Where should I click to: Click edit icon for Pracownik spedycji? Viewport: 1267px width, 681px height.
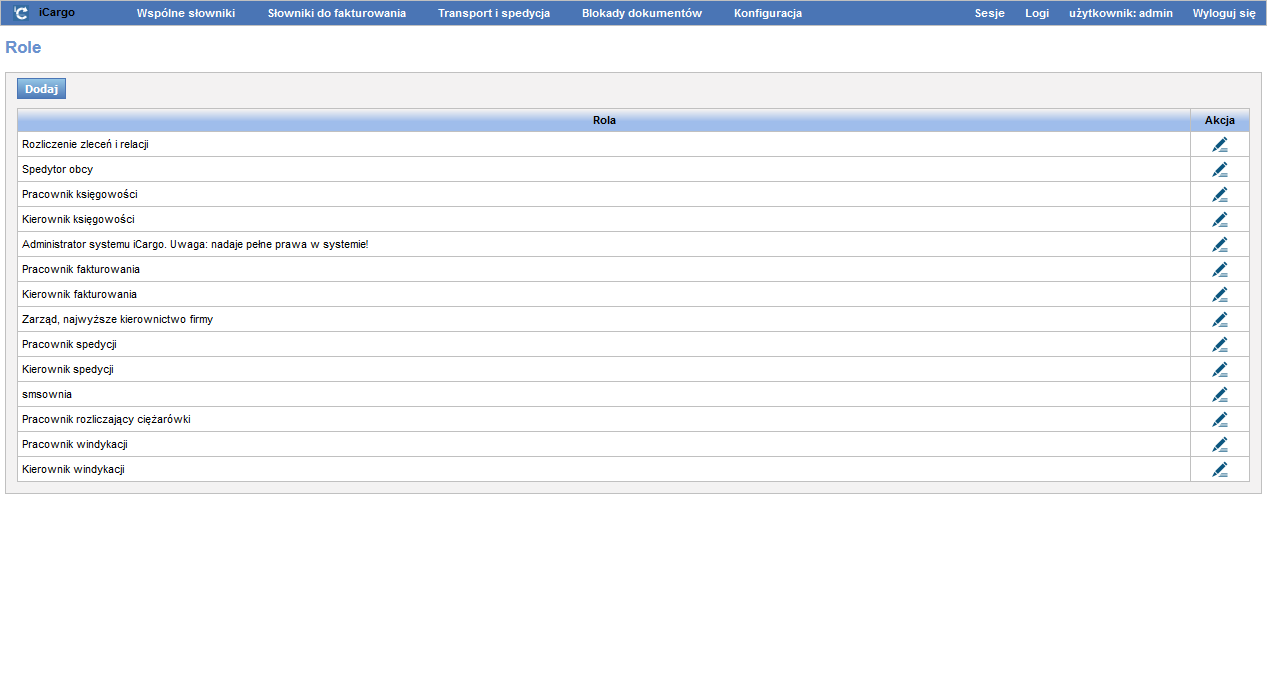[1219, 345]
